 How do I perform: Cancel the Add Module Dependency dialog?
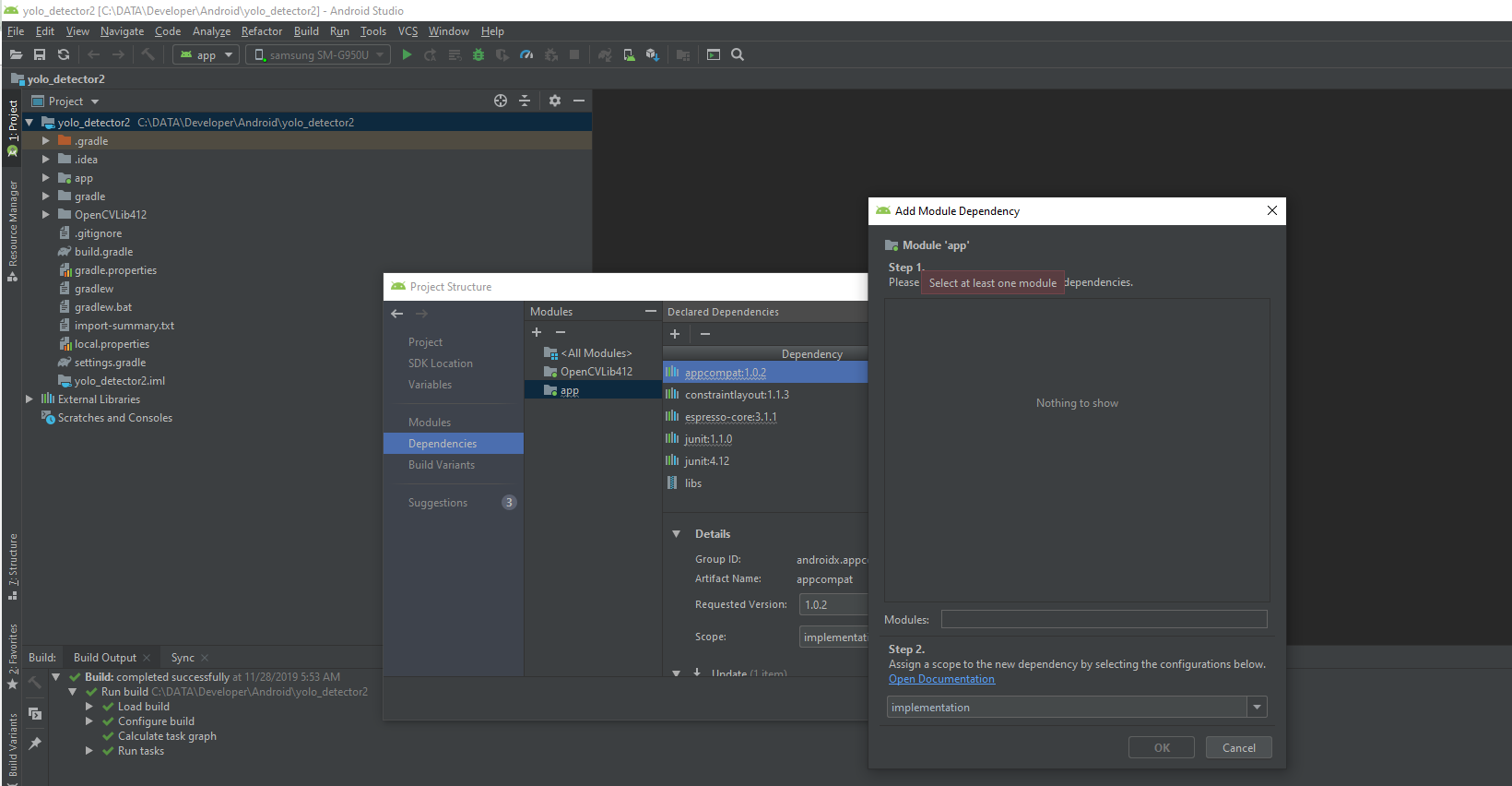(1239, 748)
